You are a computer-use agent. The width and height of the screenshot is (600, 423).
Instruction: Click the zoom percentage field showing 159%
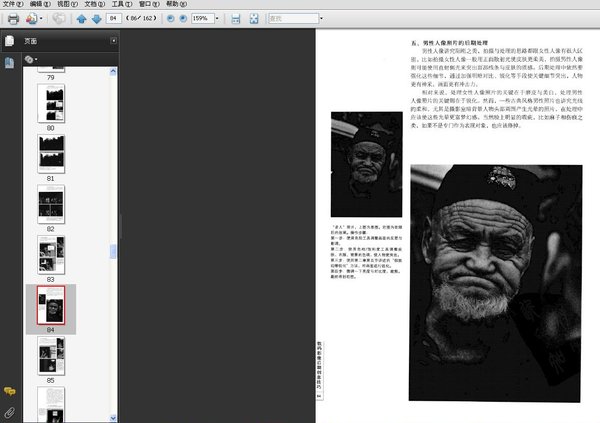pos(202,18)
